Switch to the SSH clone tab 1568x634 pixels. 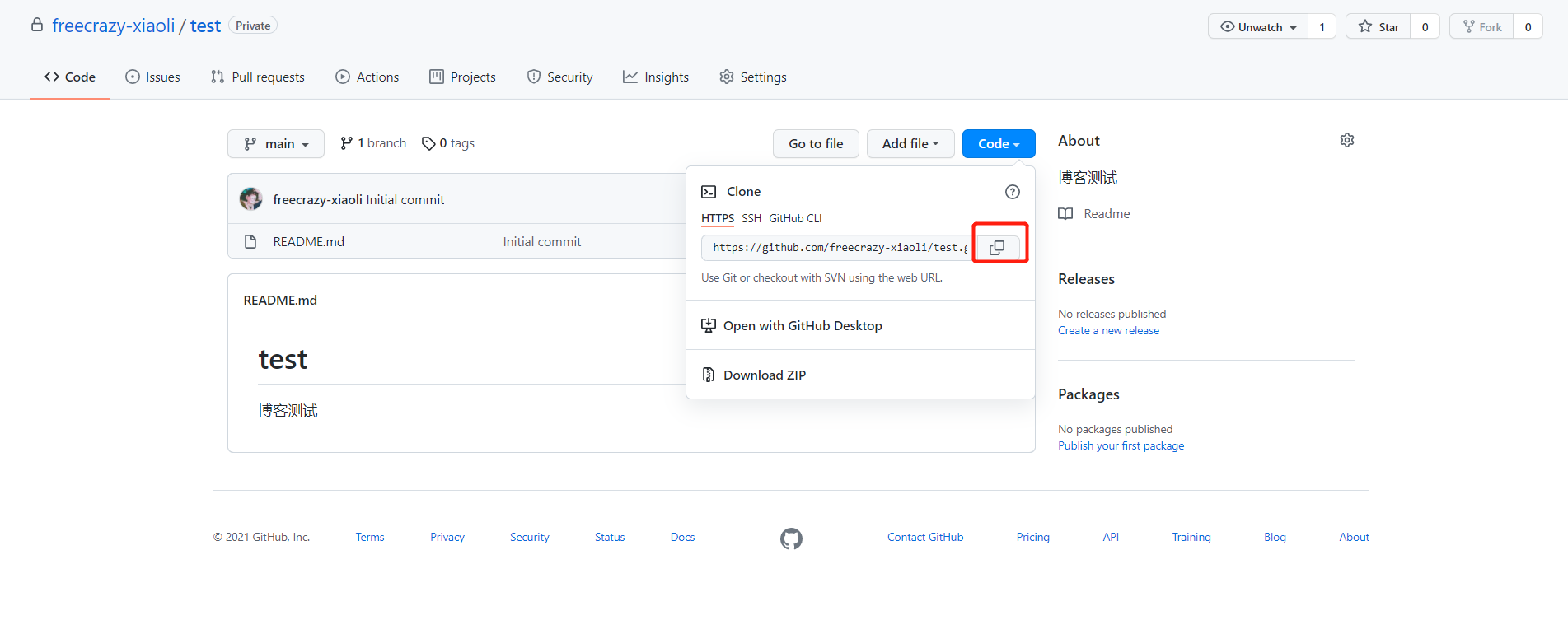(751, 219)
